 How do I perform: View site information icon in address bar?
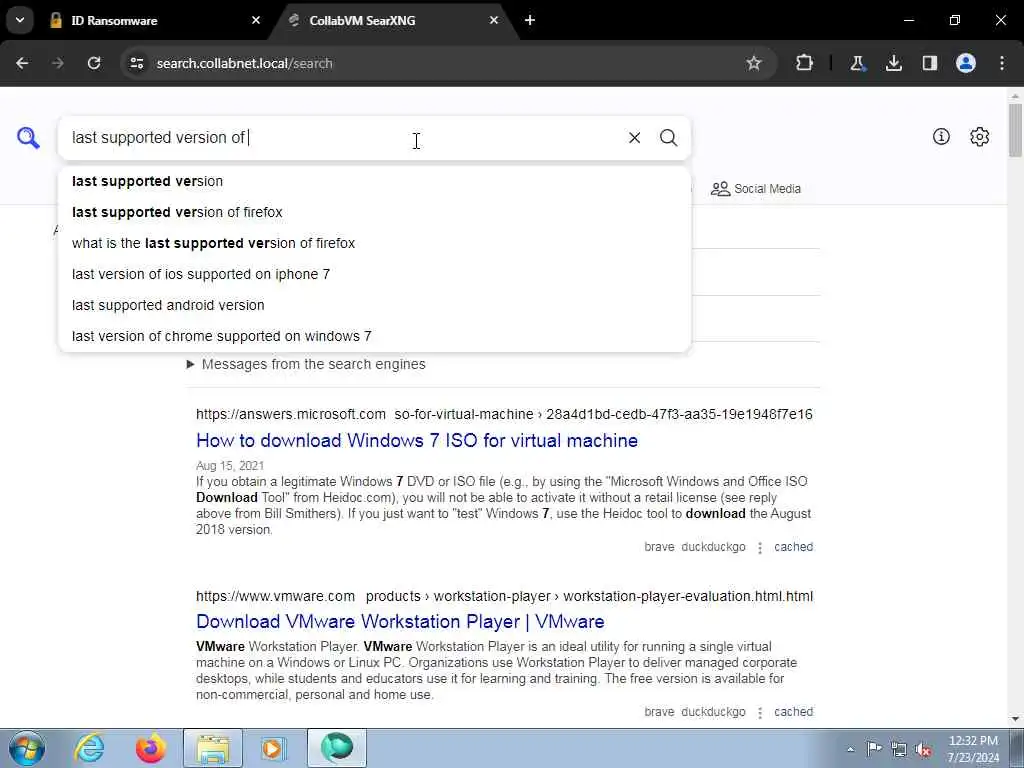pyautogui.click(x=136, y=63)
